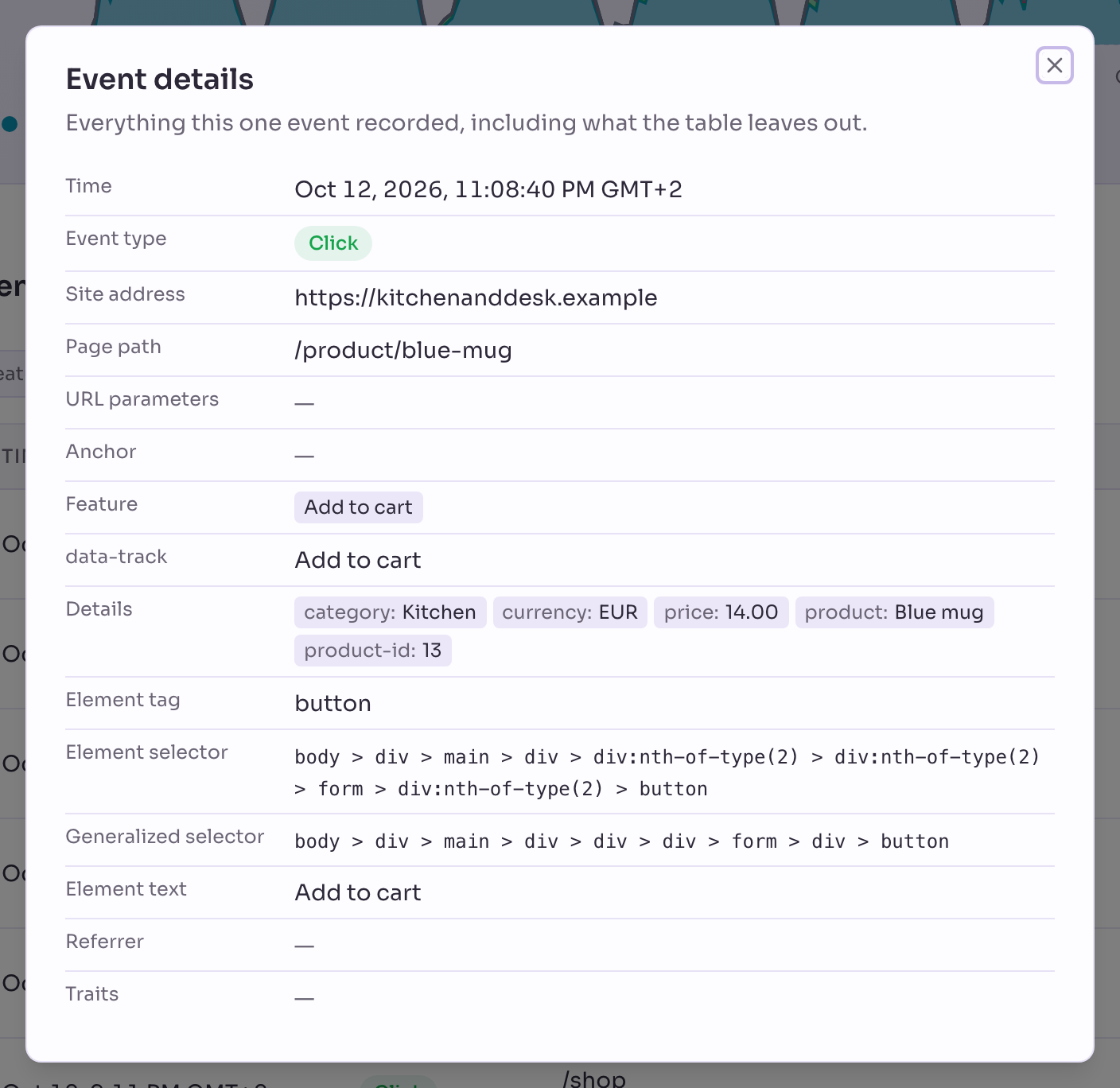Select the Add to cart feature tag
Image resolution: width=1120 pixels, height=1088 pixels.
(x=359, y=507)
